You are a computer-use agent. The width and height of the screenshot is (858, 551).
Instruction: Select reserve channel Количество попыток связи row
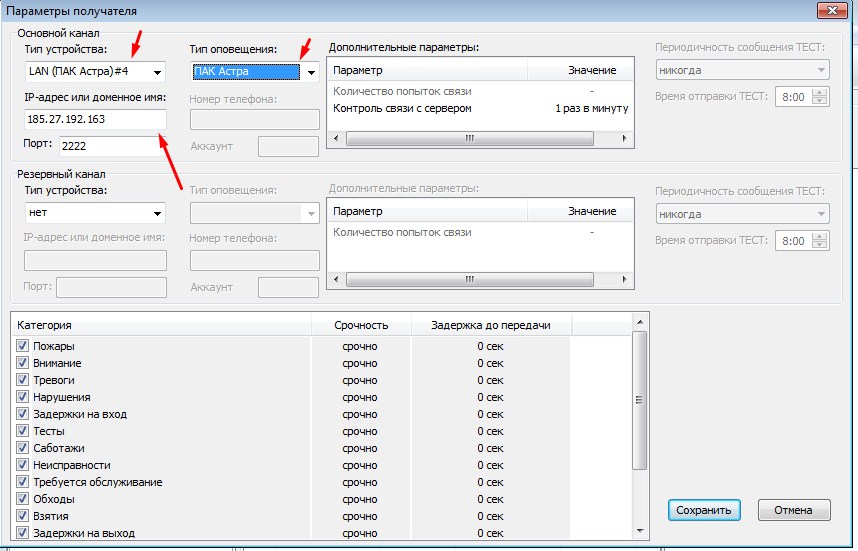coord(480,233)
